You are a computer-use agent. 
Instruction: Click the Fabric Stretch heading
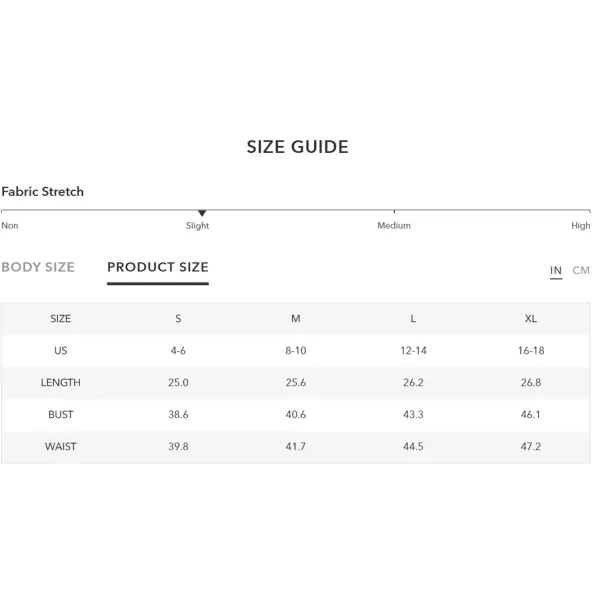tap(42, 191)
